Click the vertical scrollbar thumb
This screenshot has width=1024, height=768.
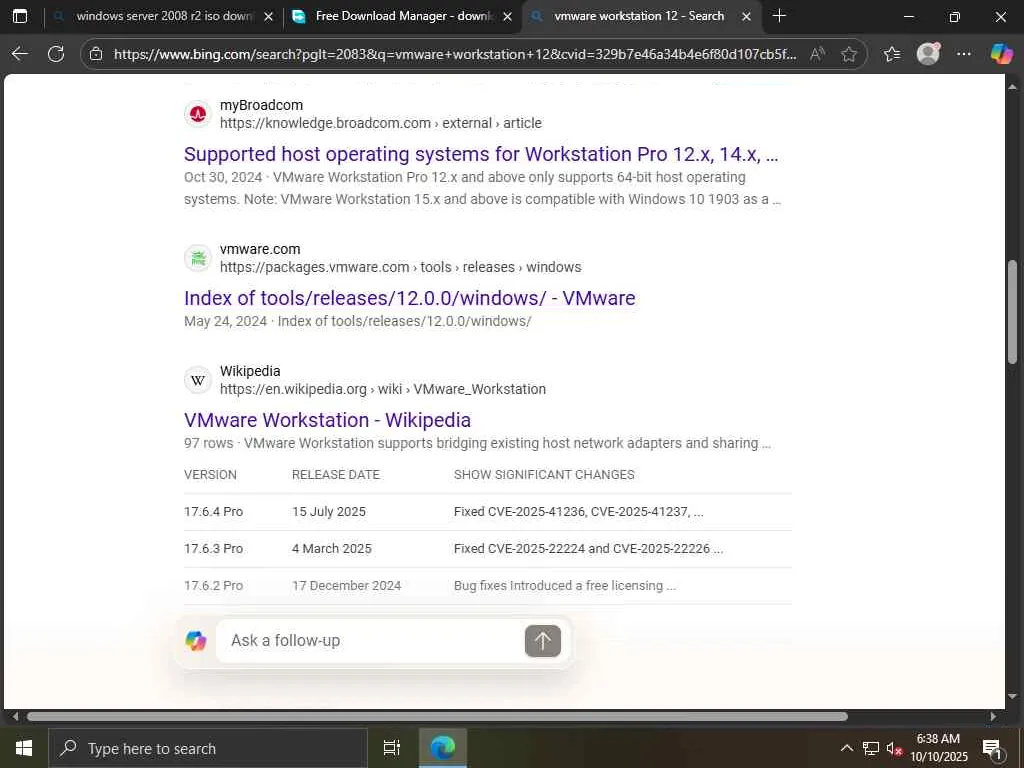1012,312
